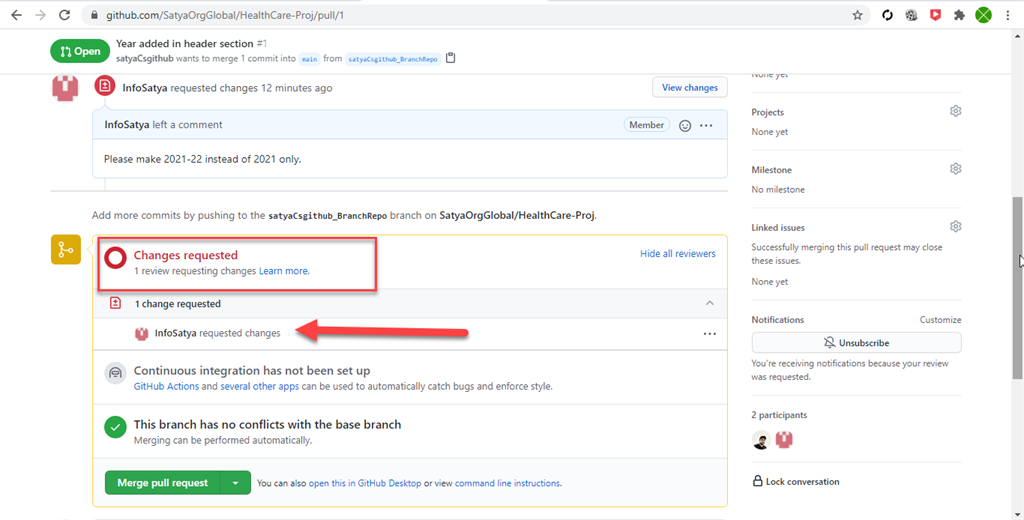Add reaction with smiley icon

685,125
